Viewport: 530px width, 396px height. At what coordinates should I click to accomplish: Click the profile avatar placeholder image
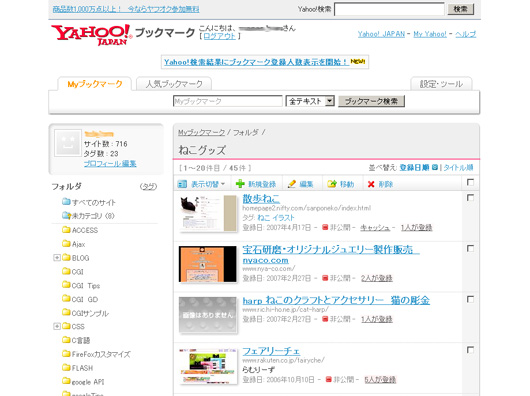pos(68,143)
